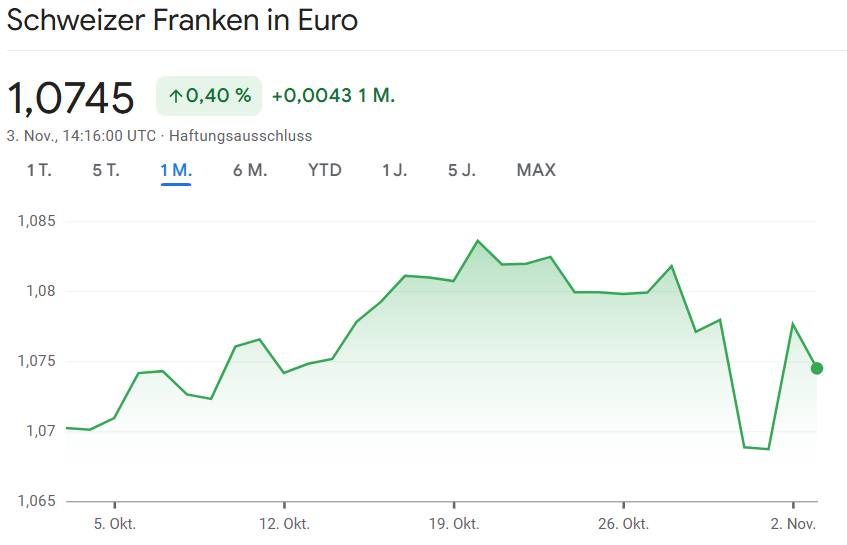Viewport: 847px width, 545px height.
Task: Show the MAX time range
Action: pos(536,170)
